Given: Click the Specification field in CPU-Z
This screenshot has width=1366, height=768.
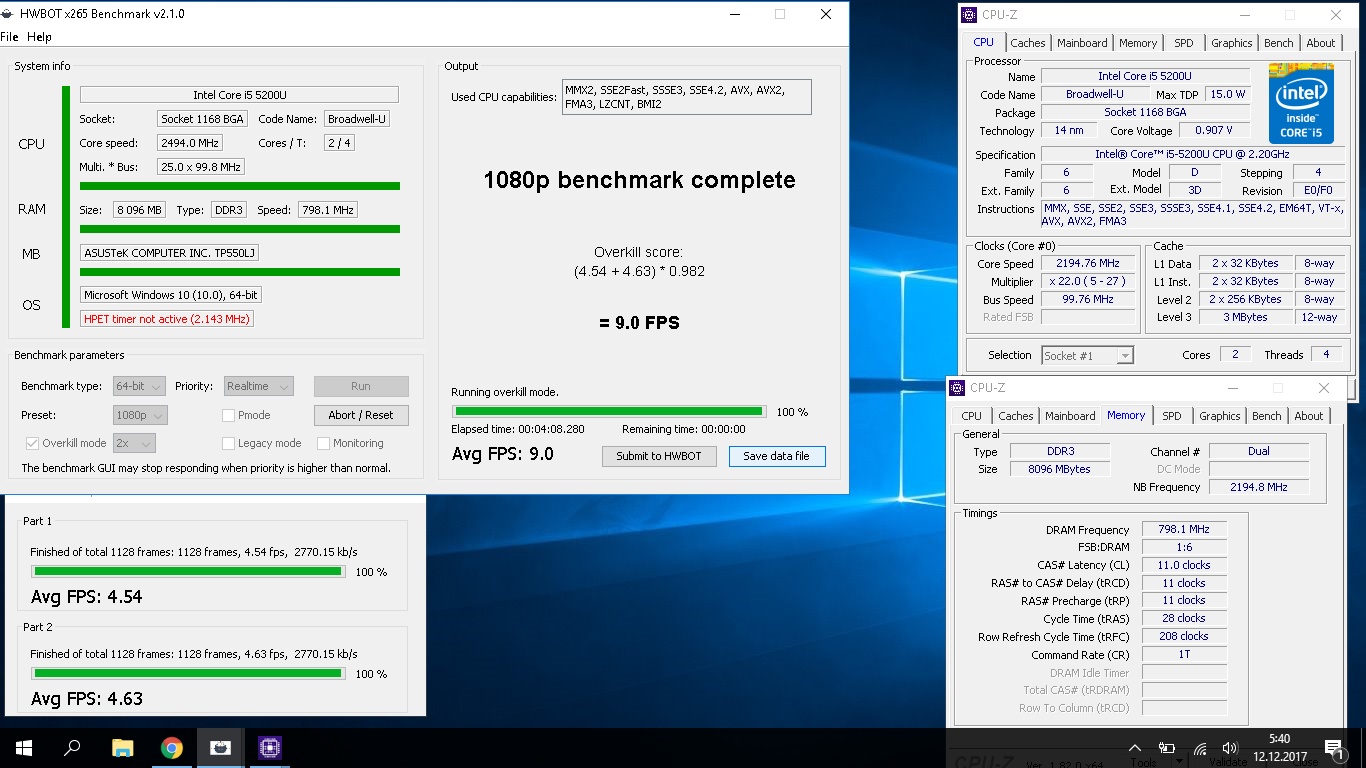Looking at the screenshot, I should click(x=1192, y=155).
